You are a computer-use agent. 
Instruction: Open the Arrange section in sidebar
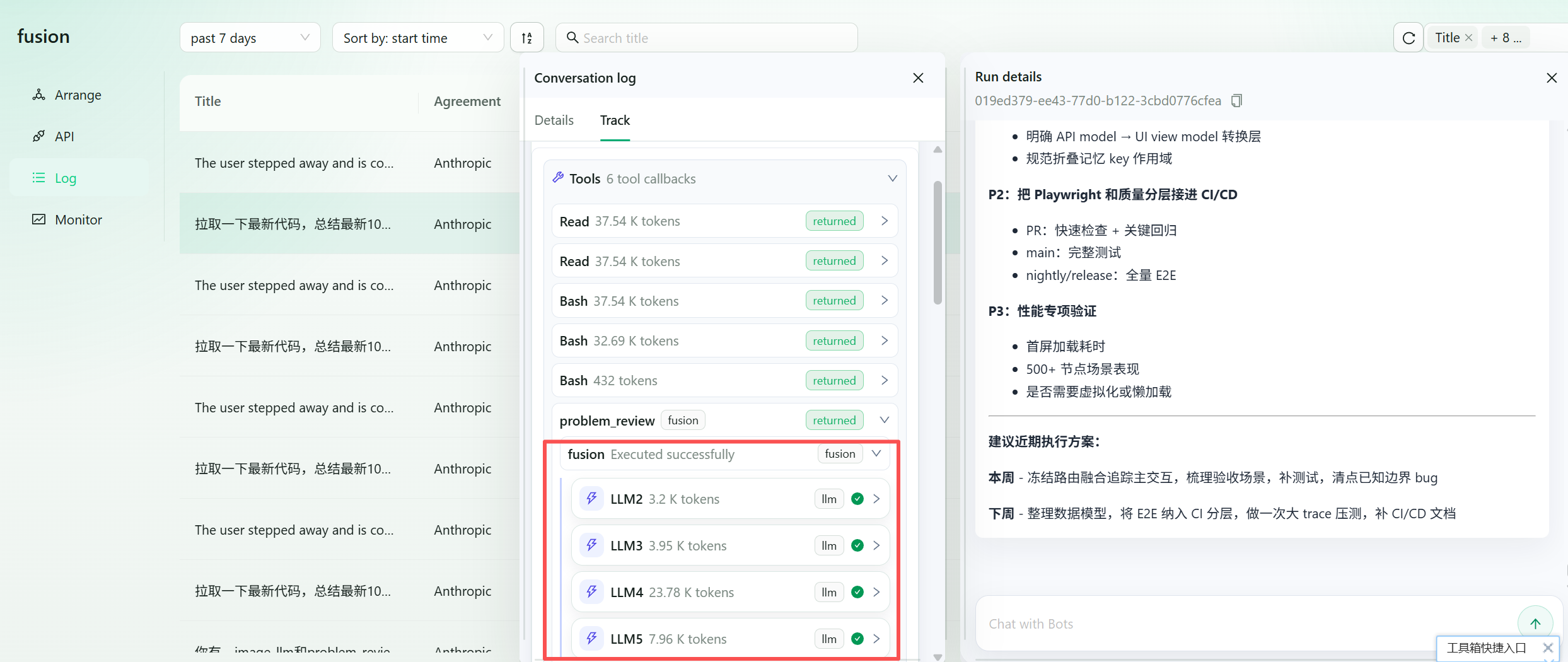[78, 95]
